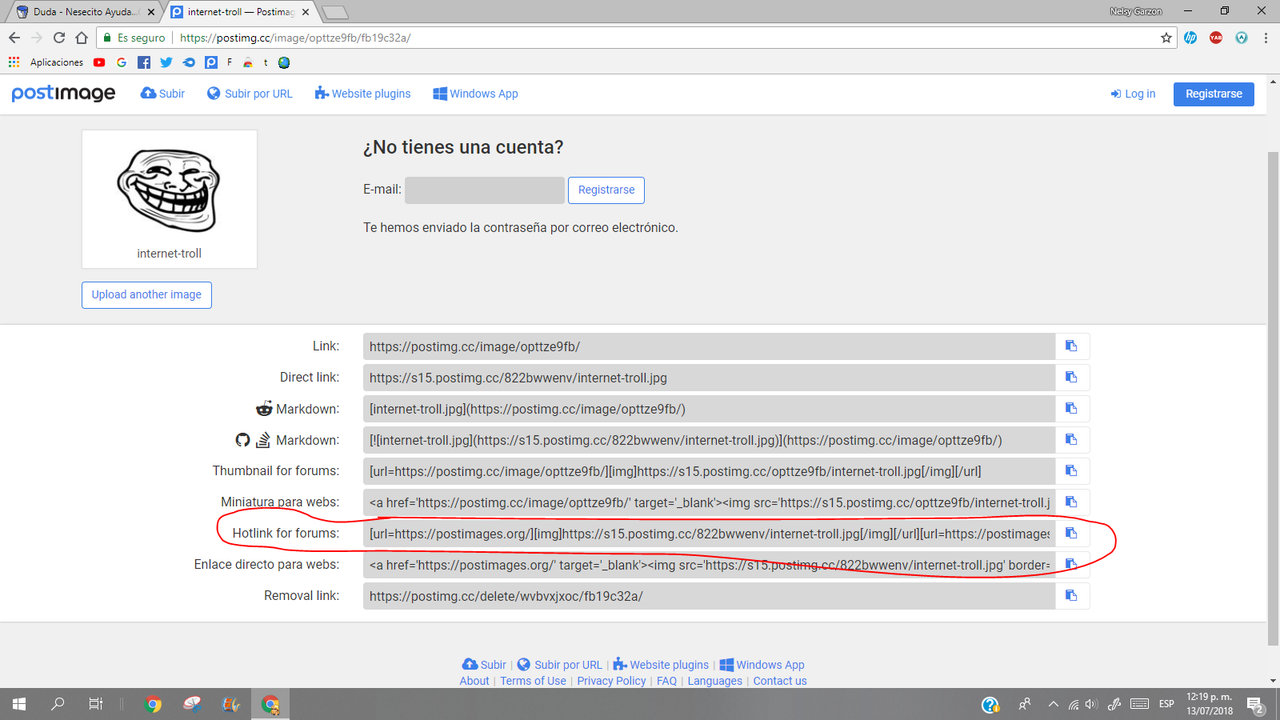Image resolution: width=1280 pixels, height=720 pixels.
Task: Bookmark this page with the star icon
Action: [1166, 38]
